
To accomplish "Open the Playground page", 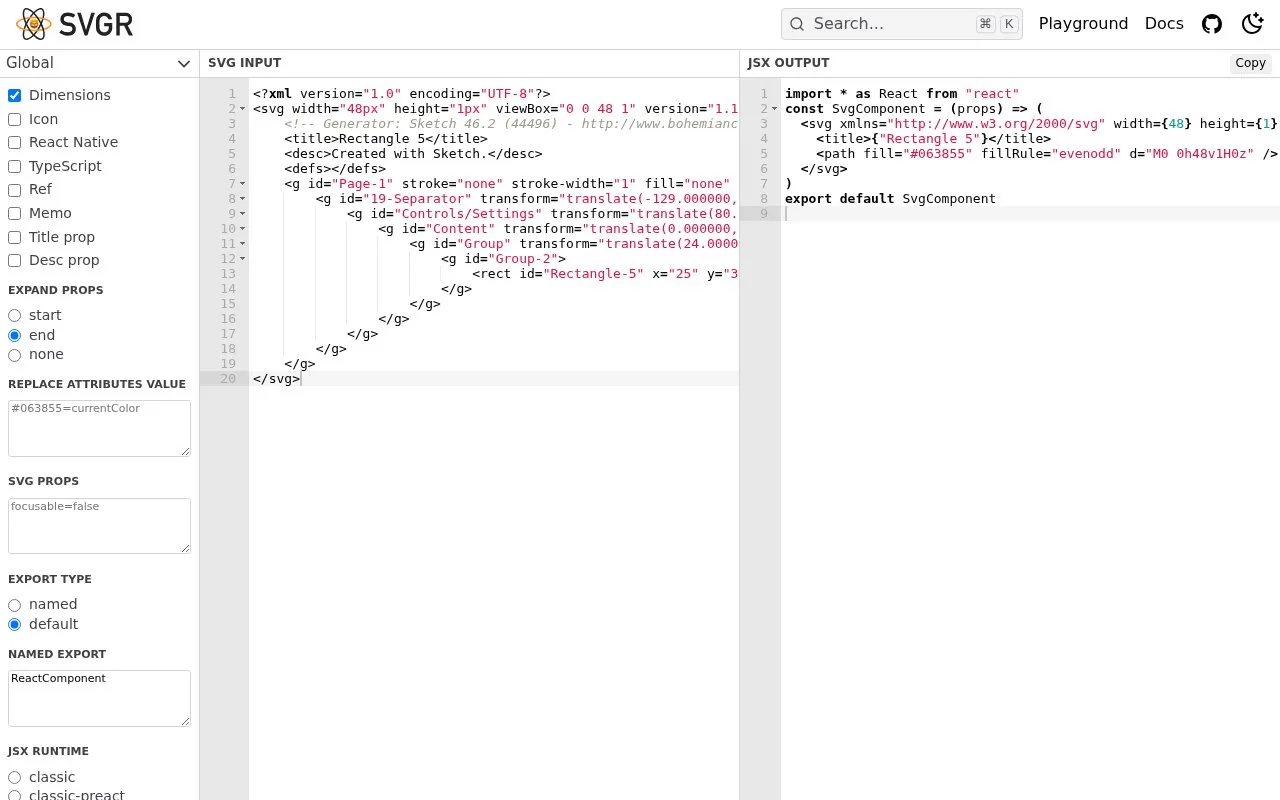I will point(1083,24).
